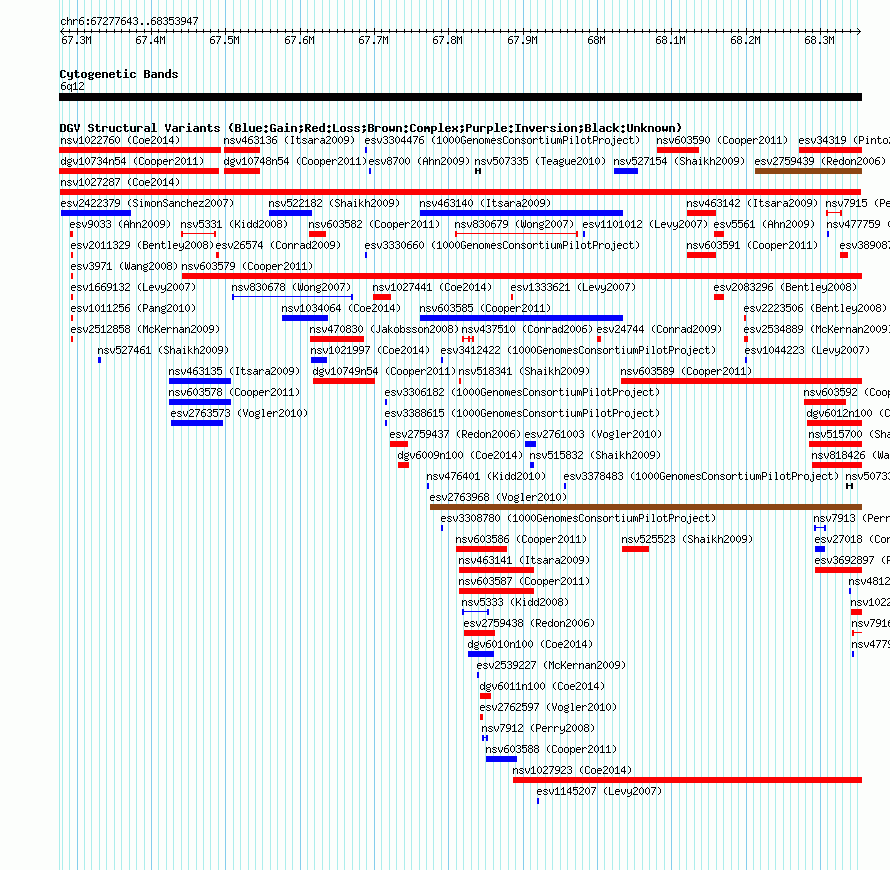
Task: Click the nsv5333 (Kidd2008) label
Action: pyautogui.click(x=515, y=602)
